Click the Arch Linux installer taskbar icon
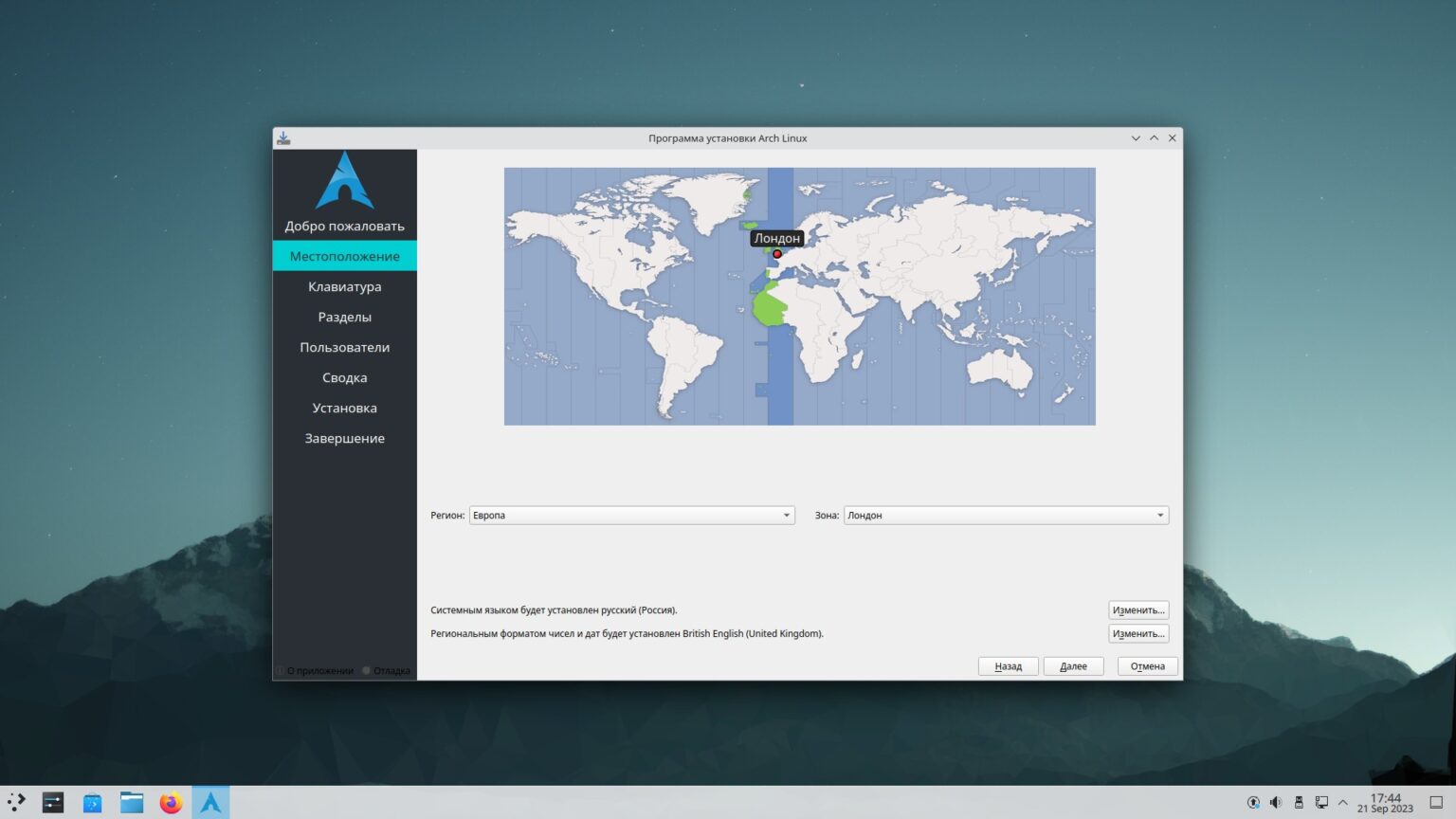1456x819 pixels. coord(209,802)
